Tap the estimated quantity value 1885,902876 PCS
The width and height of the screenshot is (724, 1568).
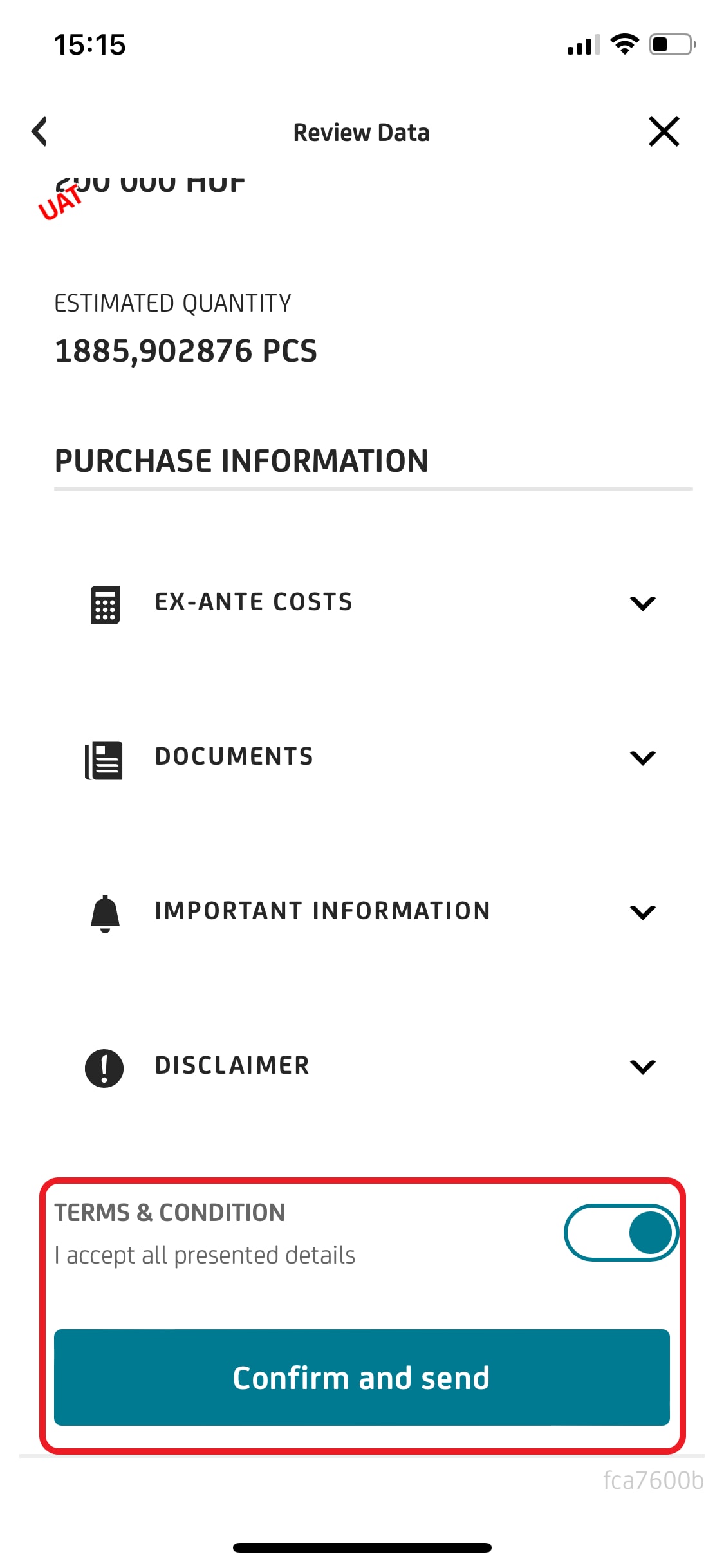coord(186,351)
